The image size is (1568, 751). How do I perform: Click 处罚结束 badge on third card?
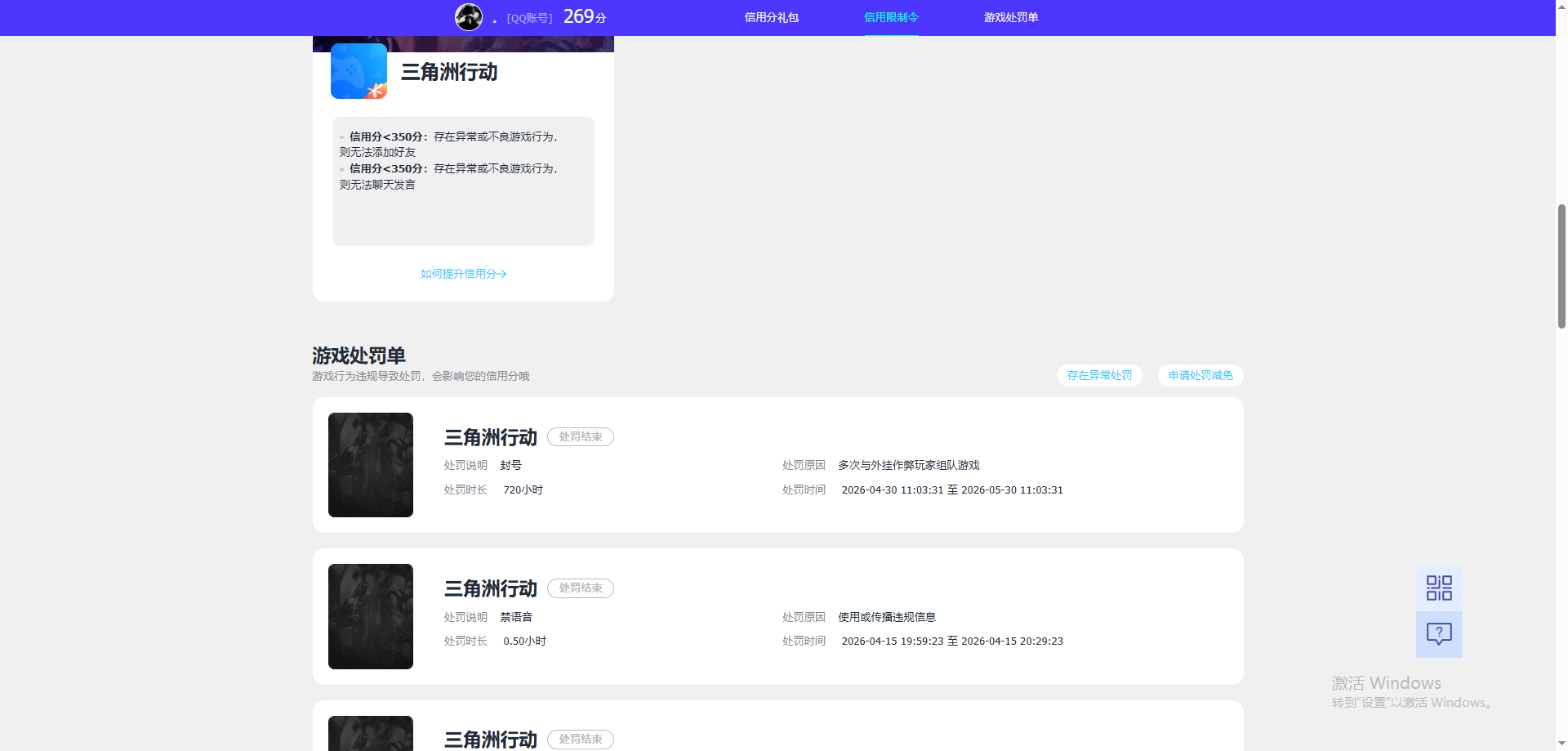581,740
